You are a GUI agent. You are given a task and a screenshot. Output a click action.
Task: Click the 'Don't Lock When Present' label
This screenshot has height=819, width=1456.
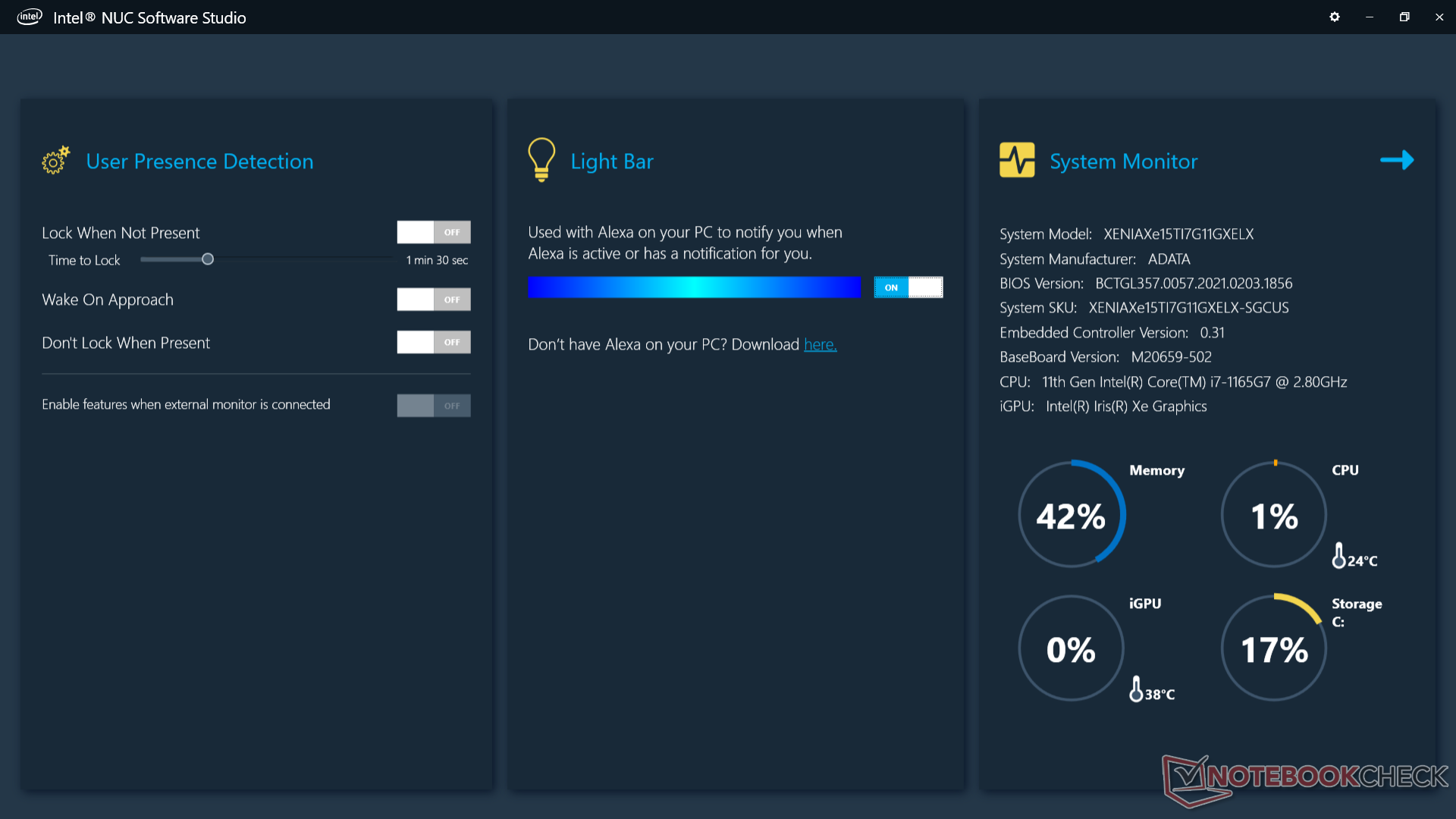126,343
